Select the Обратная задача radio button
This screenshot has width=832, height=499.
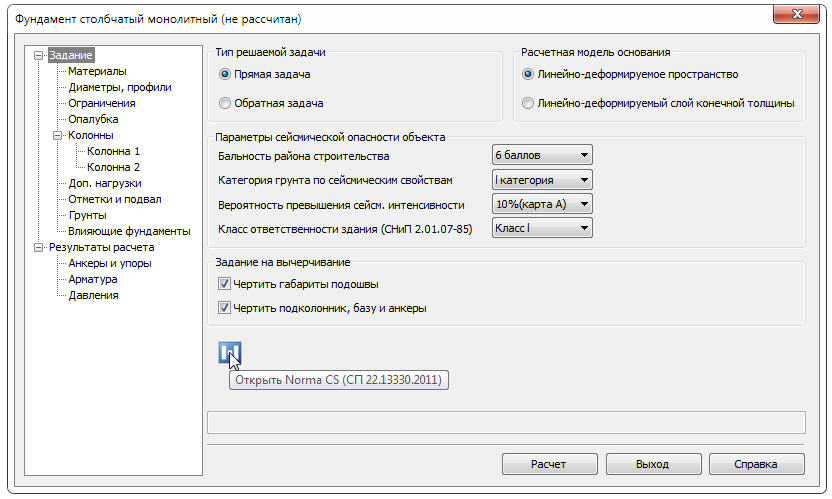pyautogui.click(x=225, y=103)
